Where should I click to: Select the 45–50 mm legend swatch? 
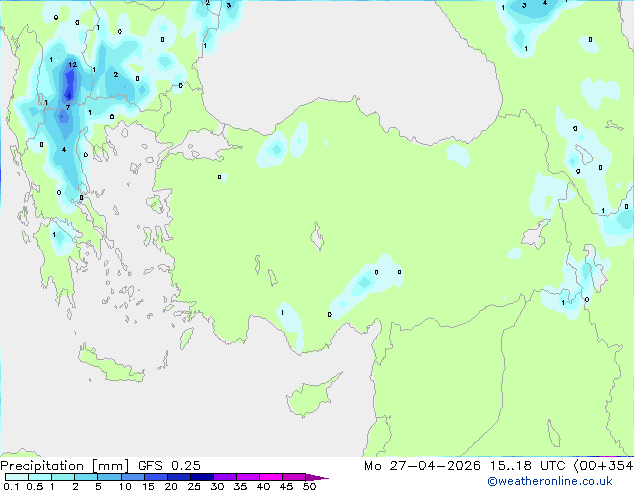(294, 477)
